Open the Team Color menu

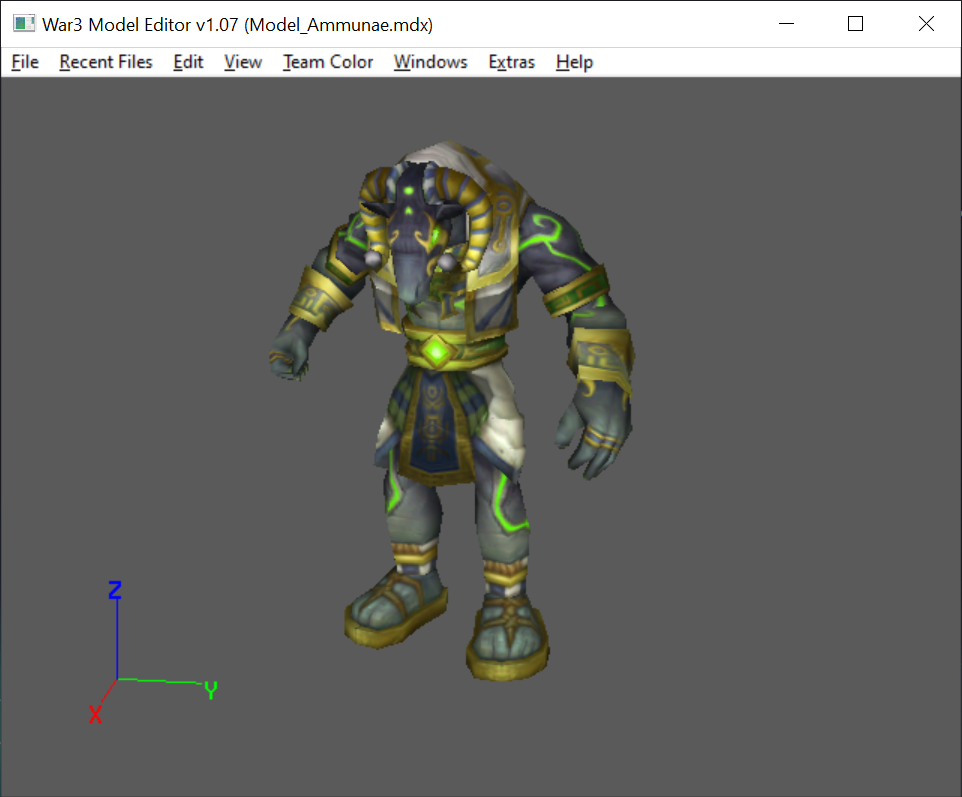click(328, 62)
